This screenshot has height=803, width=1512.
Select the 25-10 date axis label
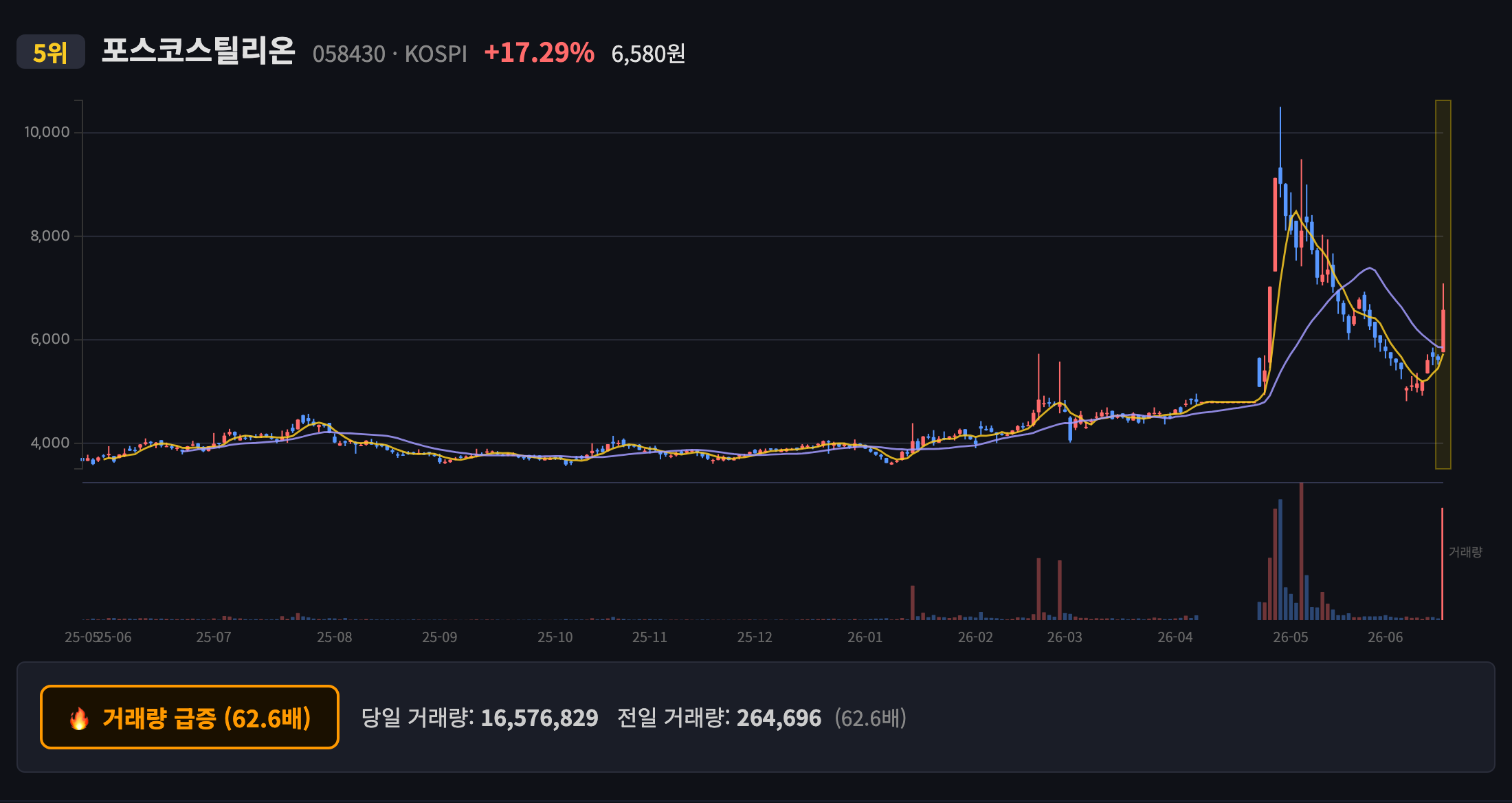click(x=555, y=637)
